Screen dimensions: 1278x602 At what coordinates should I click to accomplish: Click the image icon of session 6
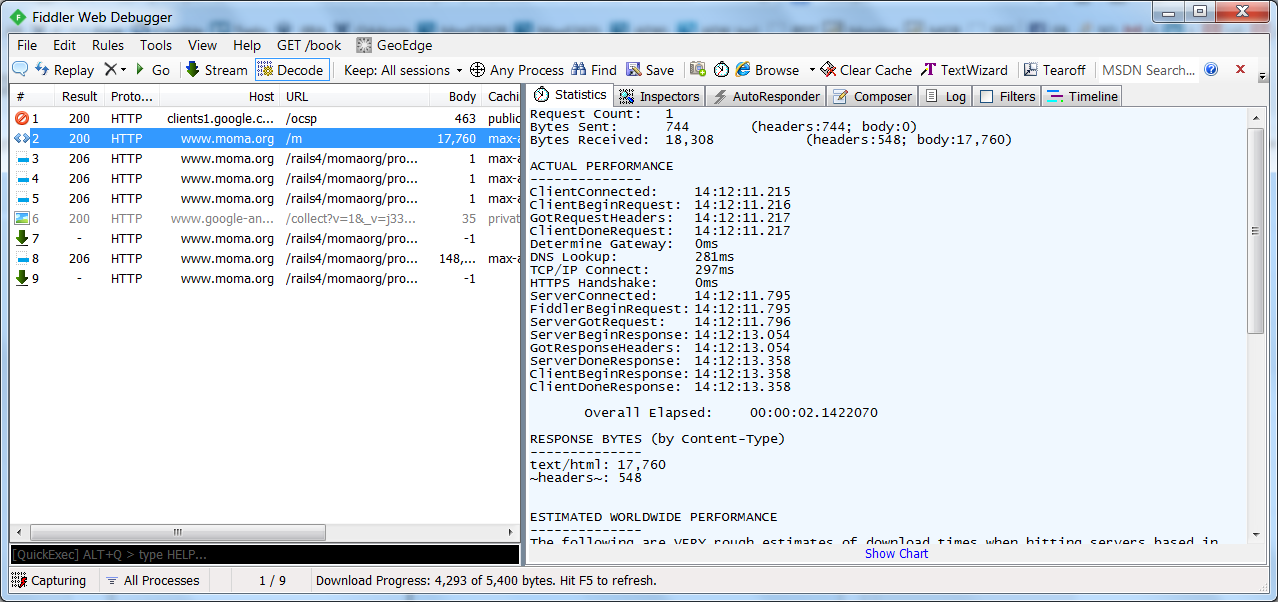(22, 218)
